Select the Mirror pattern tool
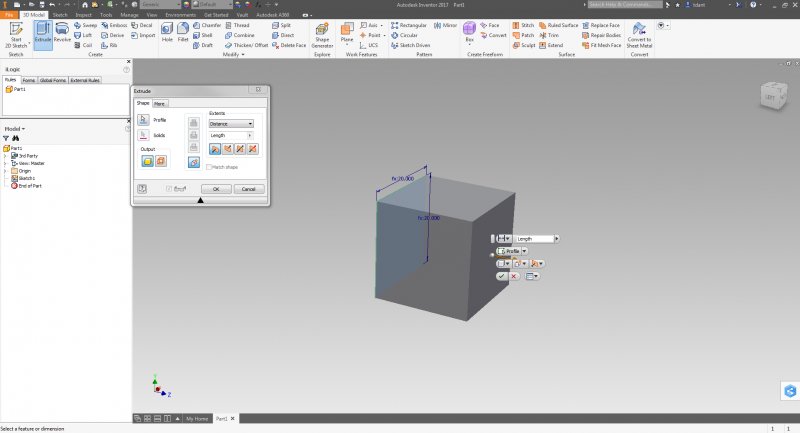The height and width of the screenshot is (433, 800). [445, 25]
